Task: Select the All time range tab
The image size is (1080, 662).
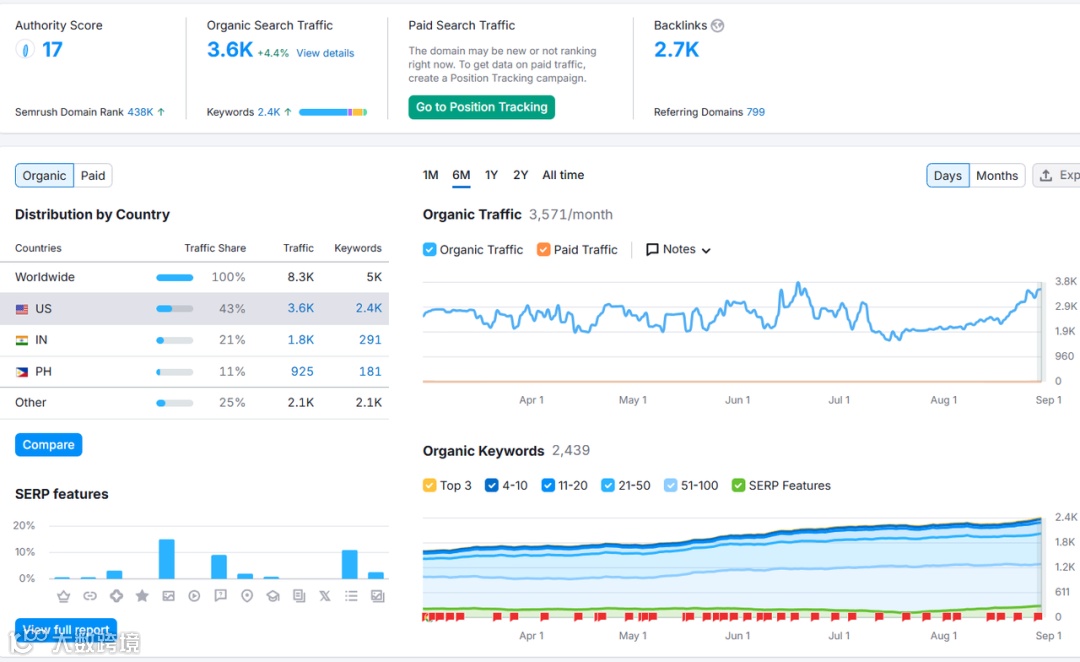Action: pyautogui.click(x=563, y=175)
